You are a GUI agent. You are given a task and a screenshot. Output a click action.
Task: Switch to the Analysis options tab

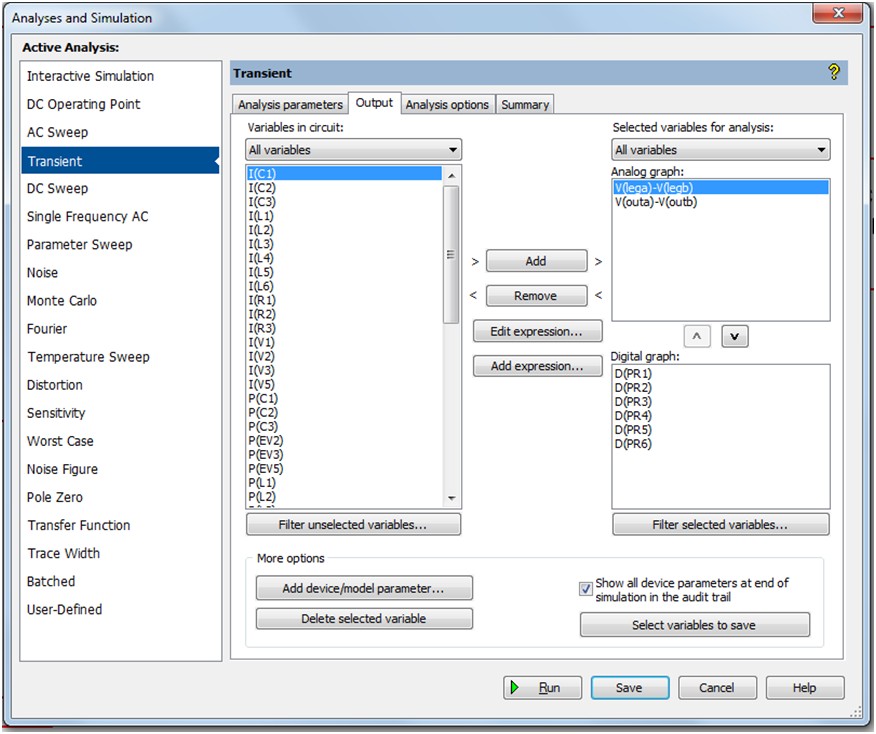point(447,103)
